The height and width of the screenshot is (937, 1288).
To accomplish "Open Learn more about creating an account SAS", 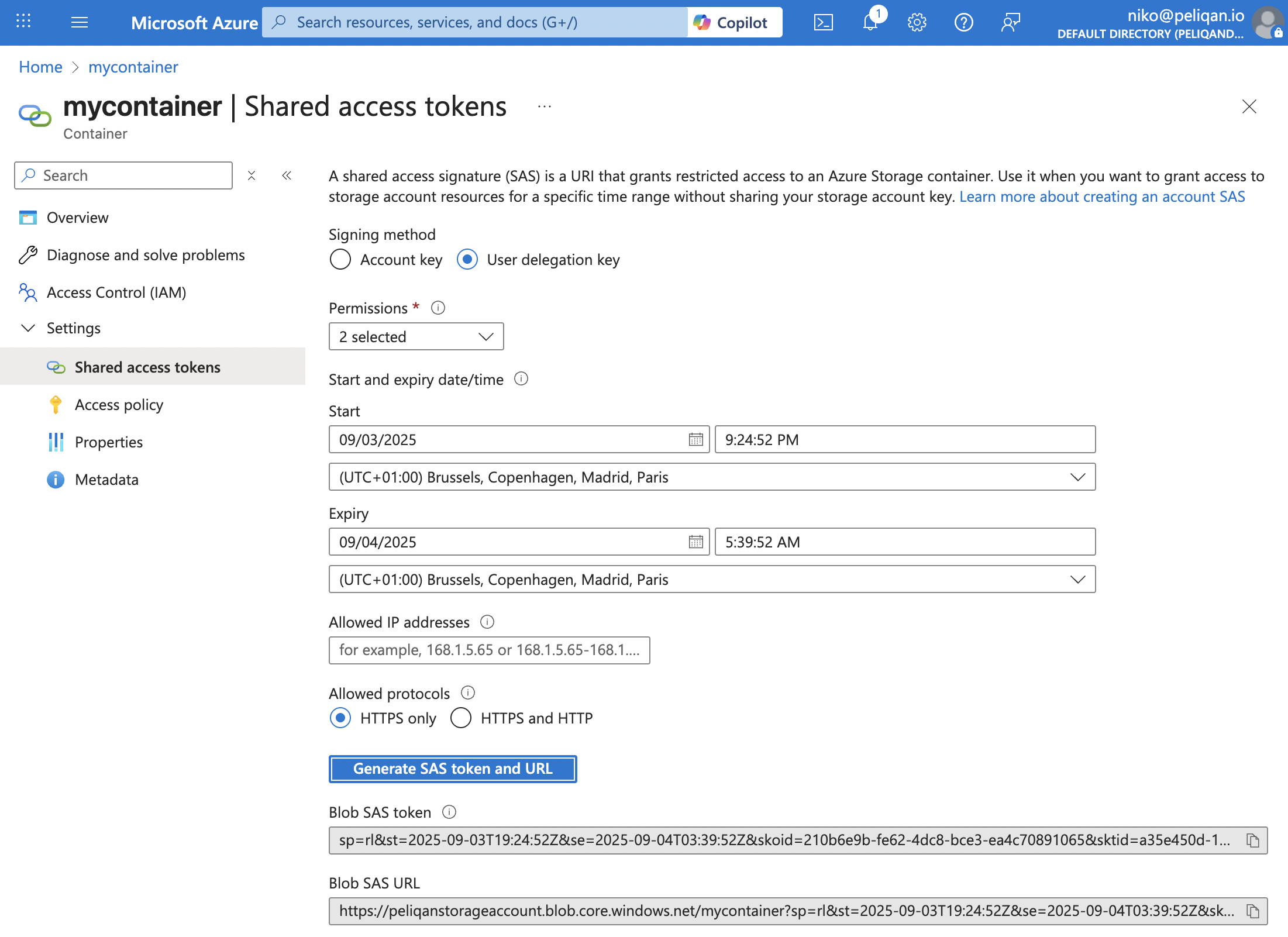I will [1102, 197].
